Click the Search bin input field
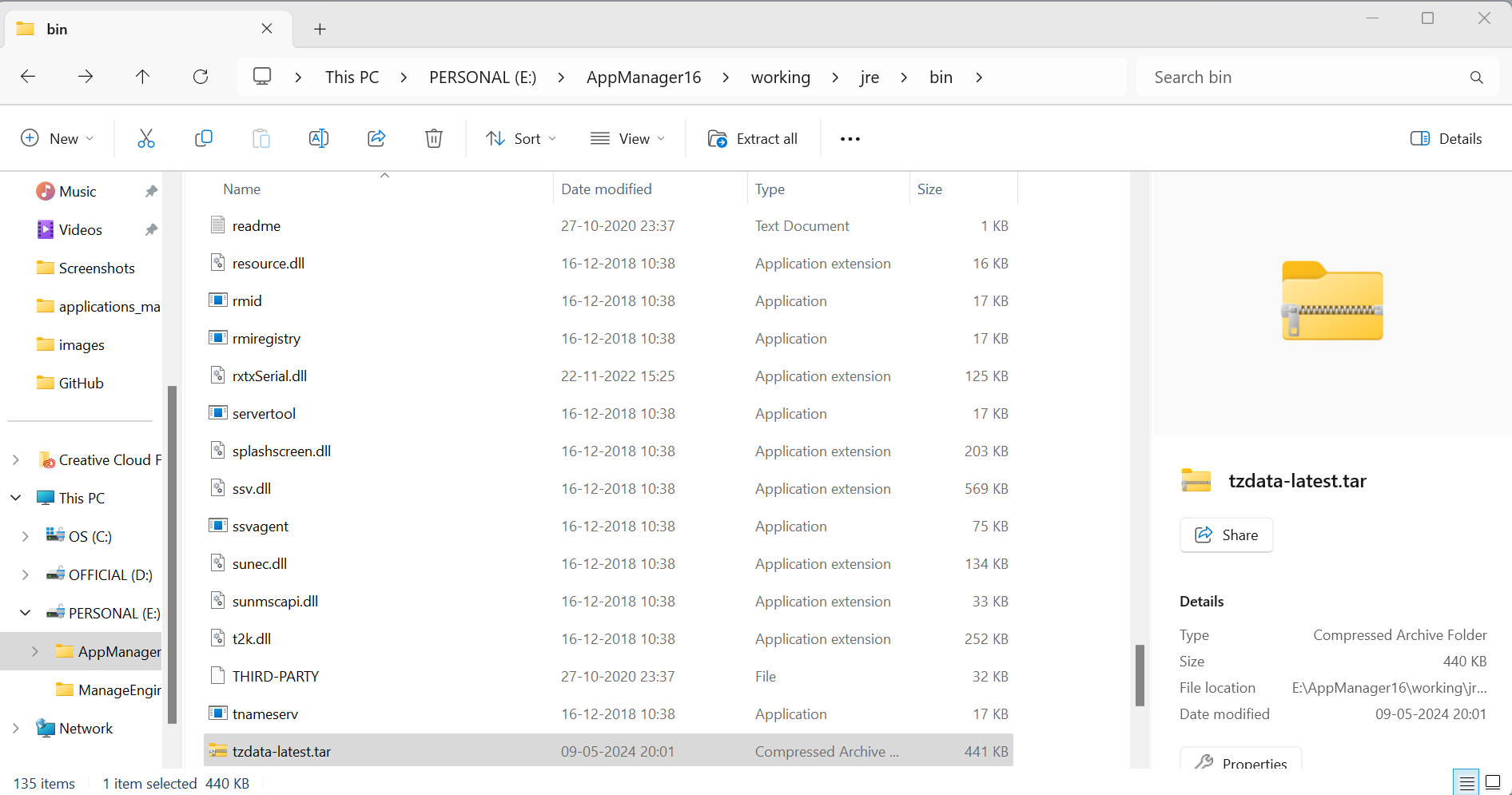 pos(1303,78)
